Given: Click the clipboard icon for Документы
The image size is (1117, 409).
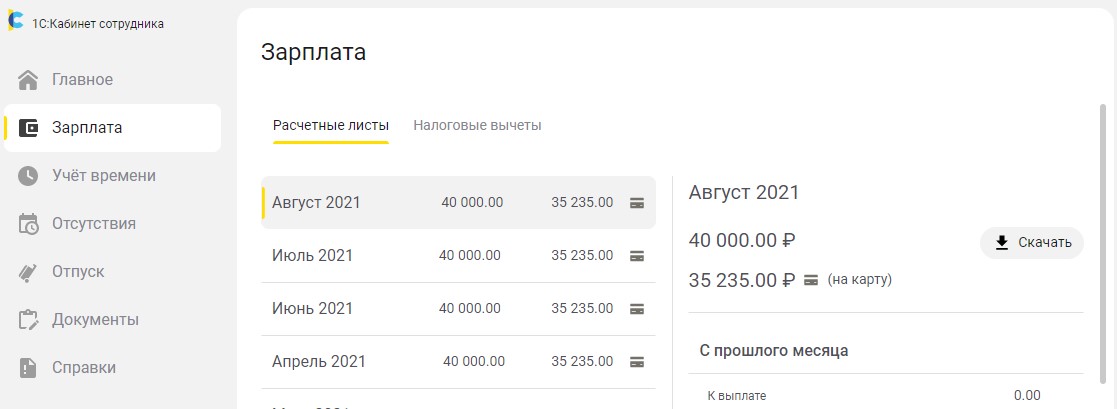Looking at the screenshot, I should pyautogui.click(x=29, y=320).
